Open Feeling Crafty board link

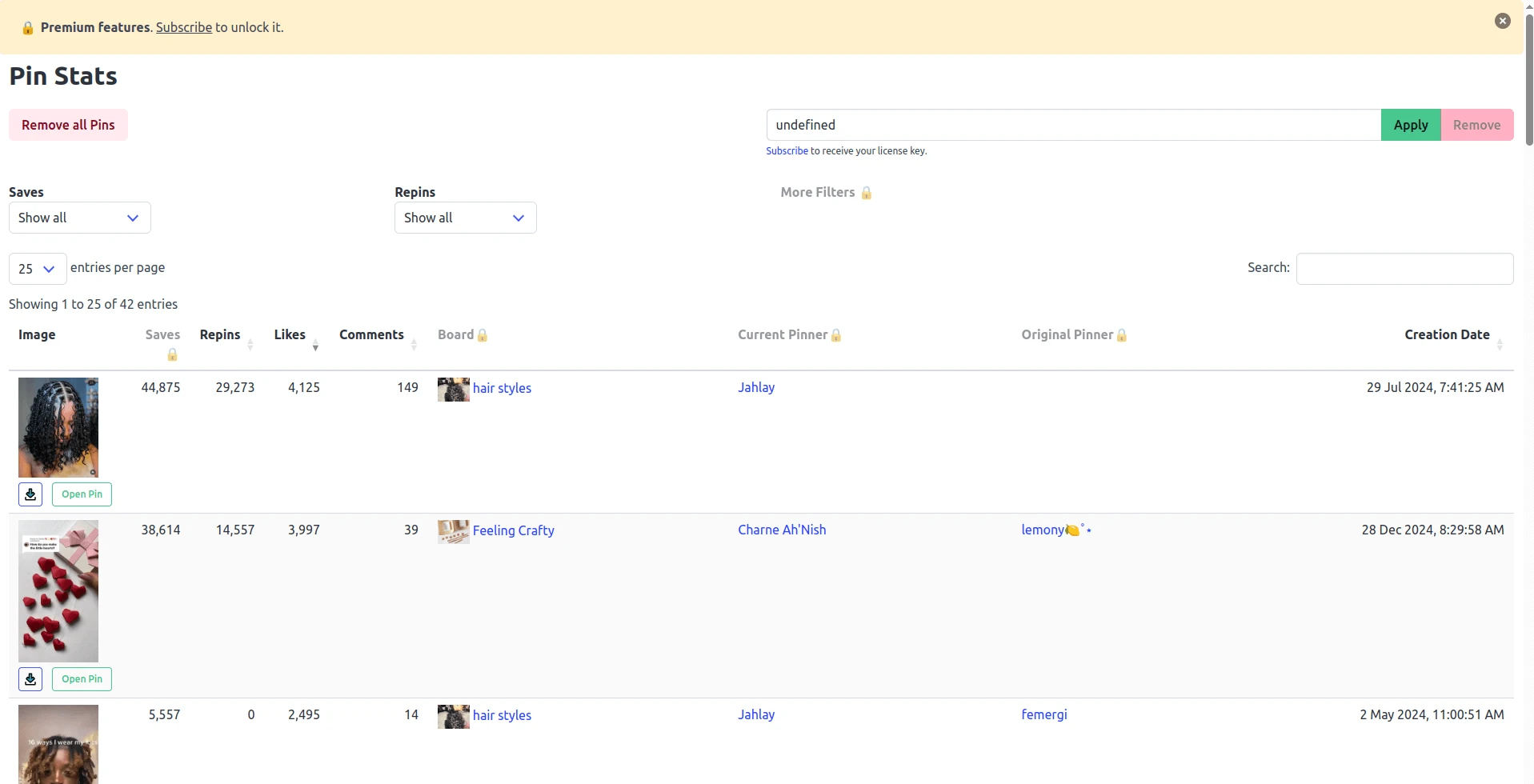pos(514,530)
